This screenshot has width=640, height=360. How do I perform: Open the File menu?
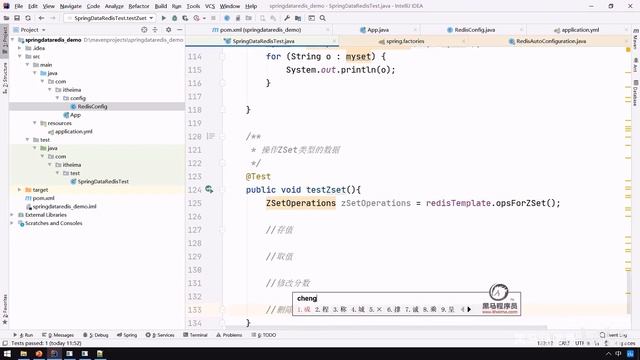point(18,6)
